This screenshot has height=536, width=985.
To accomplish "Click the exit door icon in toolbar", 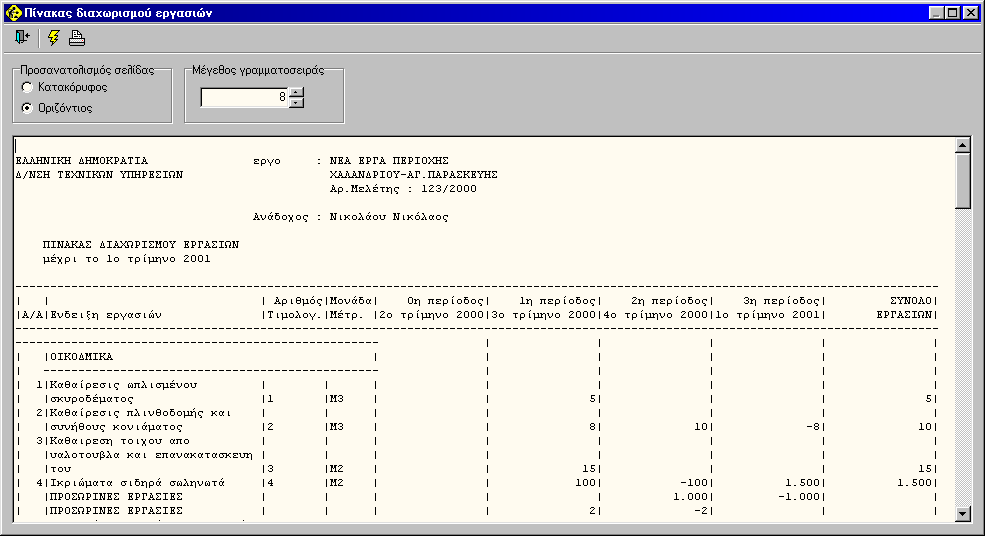I will (x=23, y=38).
